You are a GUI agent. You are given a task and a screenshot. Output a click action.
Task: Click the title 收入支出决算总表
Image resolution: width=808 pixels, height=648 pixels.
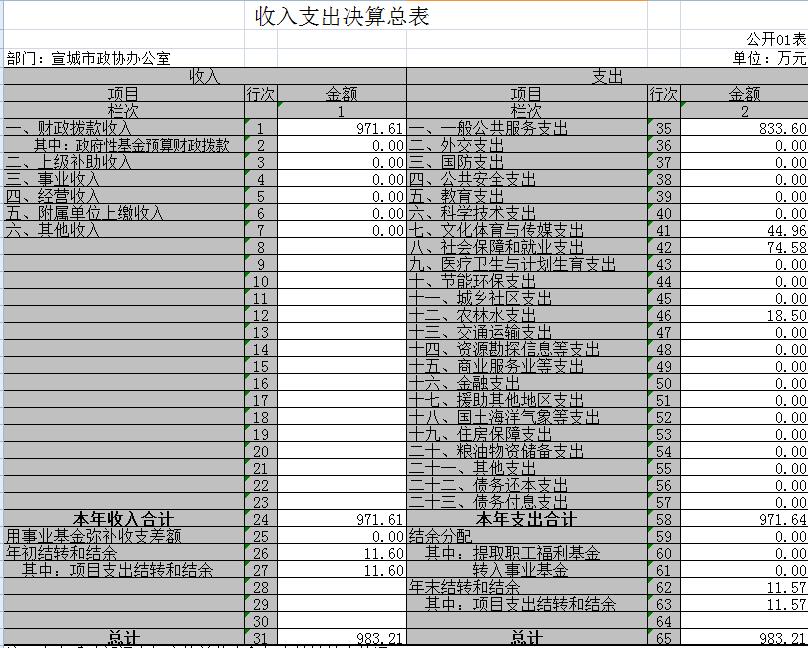pos(342,17)
